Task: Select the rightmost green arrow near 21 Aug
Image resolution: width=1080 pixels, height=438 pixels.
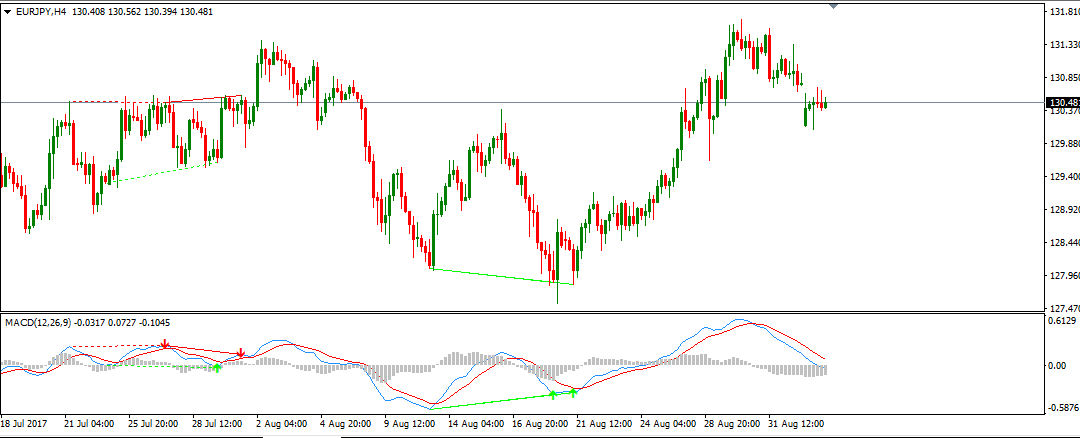Action: point(574,392)
